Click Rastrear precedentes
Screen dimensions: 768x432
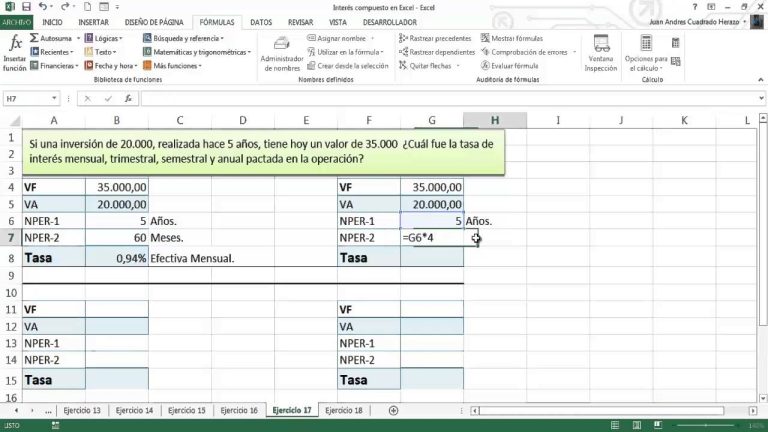[x=437, y=38]
